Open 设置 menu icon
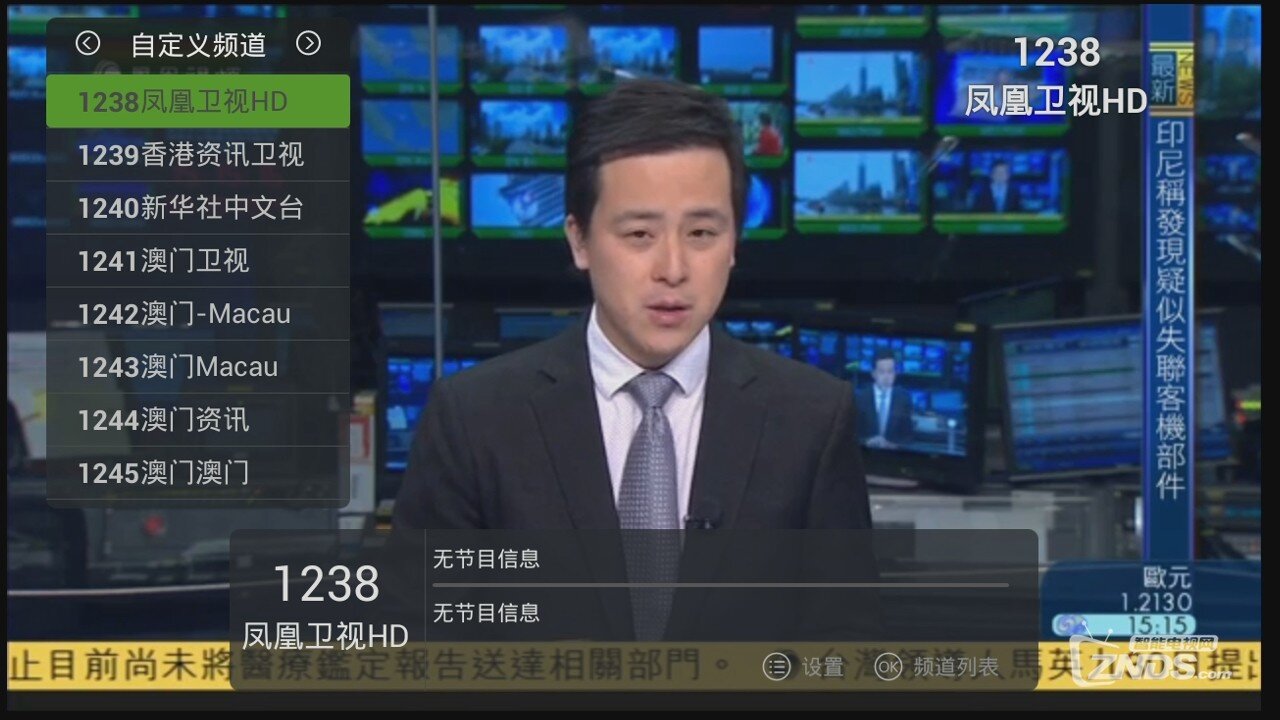This screenshot has height=720, width=1280. click(777, 666)
